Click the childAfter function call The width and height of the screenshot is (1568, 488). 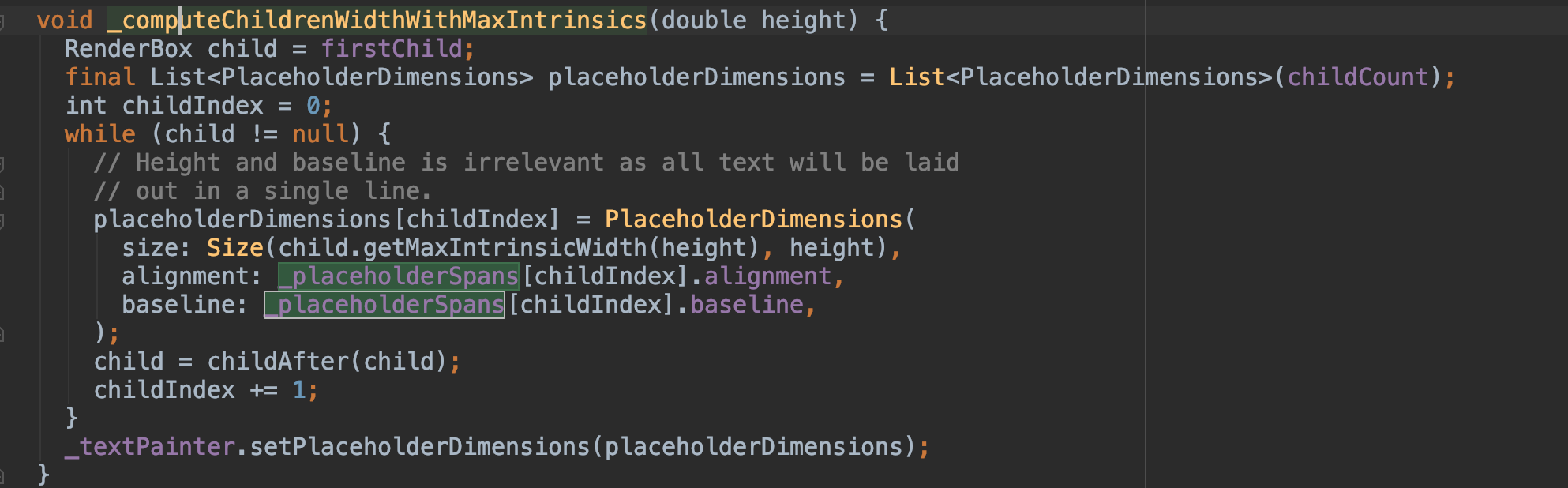coord(277,362)
